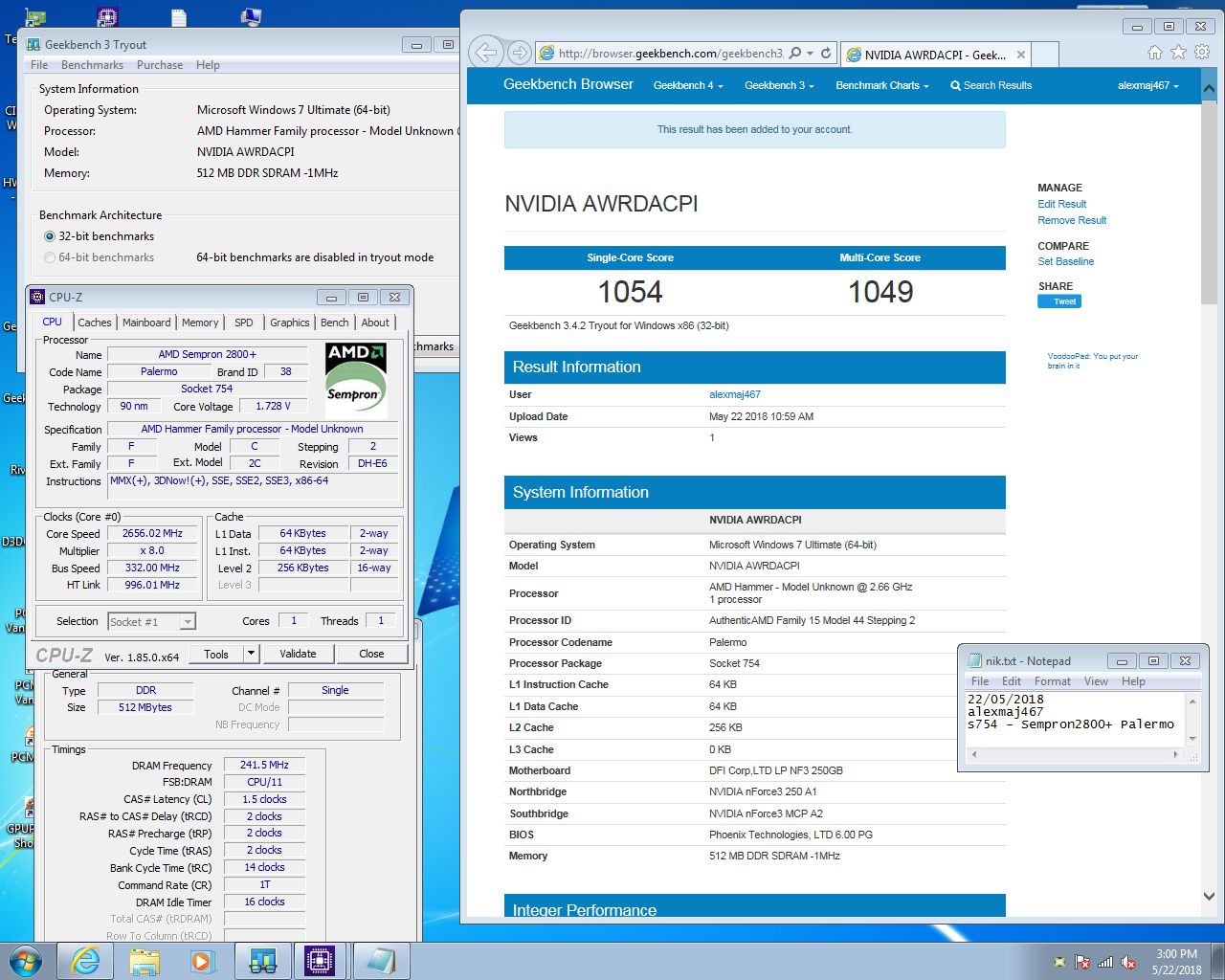The width and height of the screenshot is (1225, 980).
Task: Click the green NVIDIA tray icon
Action: 1059,962
